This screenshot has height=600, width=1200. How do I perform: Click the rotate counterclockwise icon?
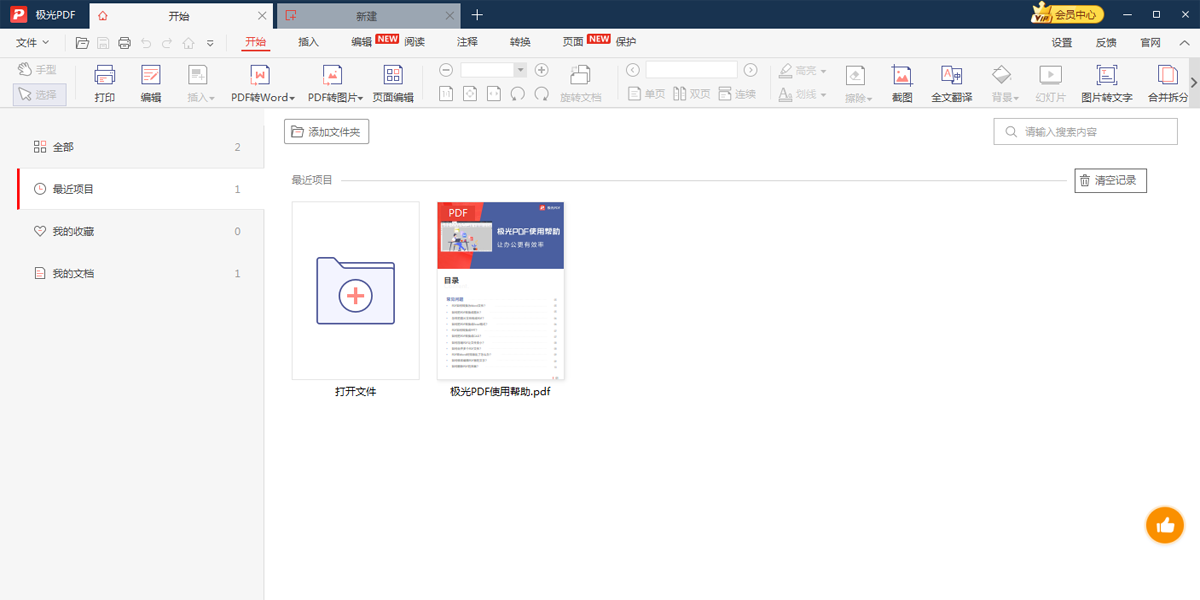point(518,94)
